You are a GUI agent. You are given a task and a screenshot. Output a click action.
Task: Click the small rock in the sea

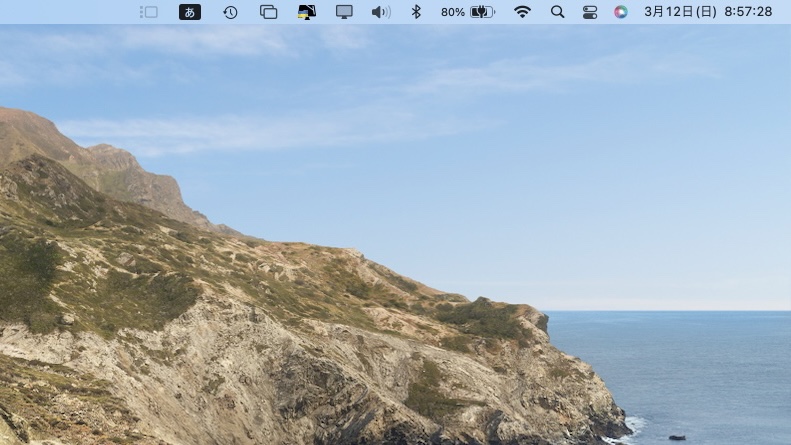pyautogui.click(x=678, y=437)
